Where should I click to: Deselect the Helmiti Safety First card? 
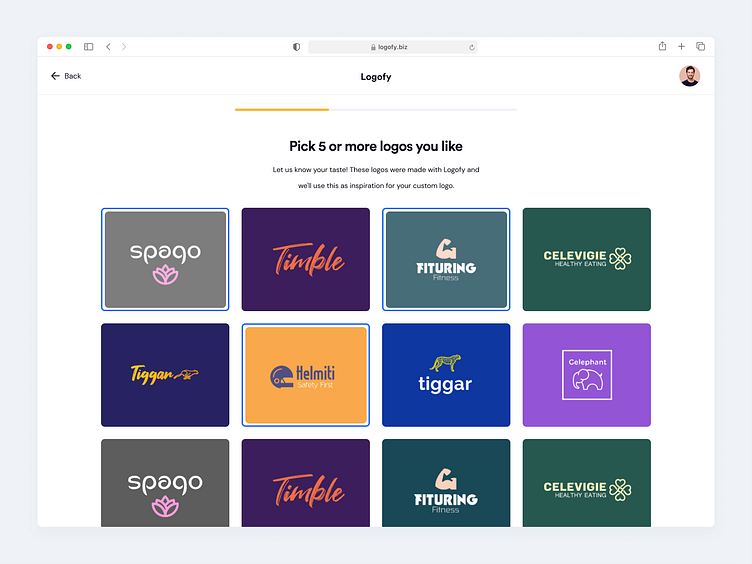pyautogui.click(x=306, y=375)
